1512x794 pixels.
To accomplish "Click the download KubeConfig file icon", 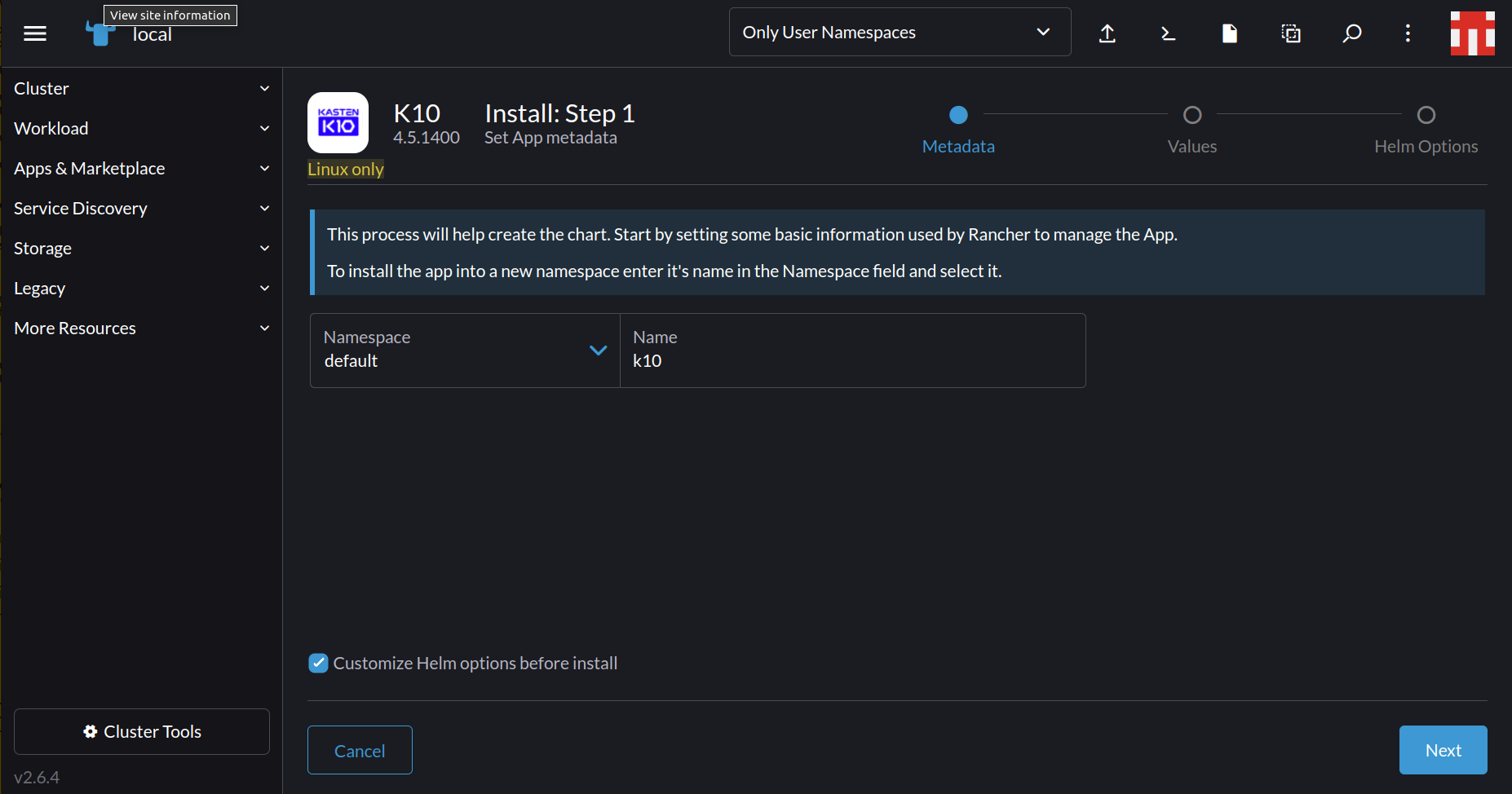I will 1229,33.
